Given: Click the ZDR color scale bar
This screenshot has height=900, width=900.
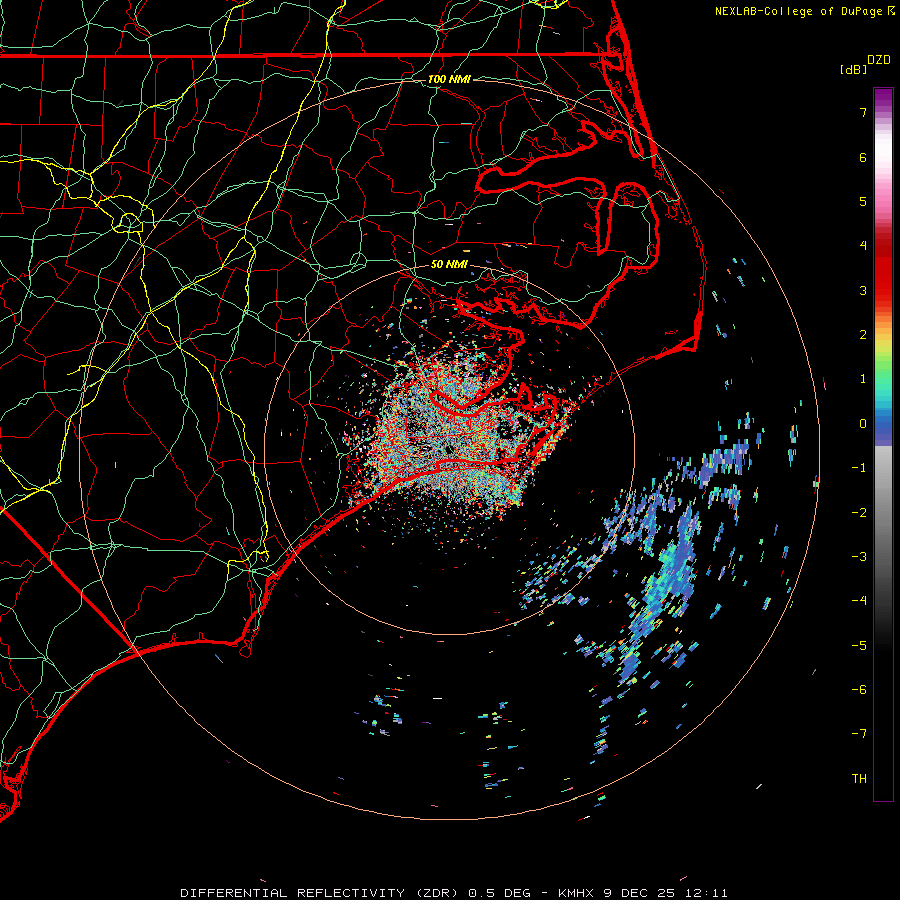Looking at the screenshot, I should (x=883, y=444).
